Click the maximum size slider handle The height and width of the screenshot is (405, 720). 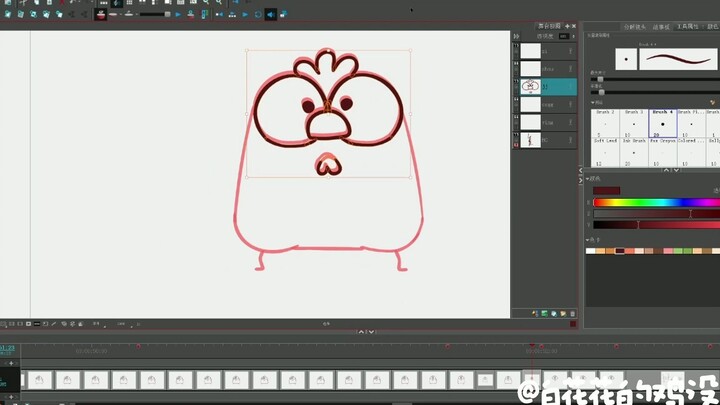click(600, 79)
